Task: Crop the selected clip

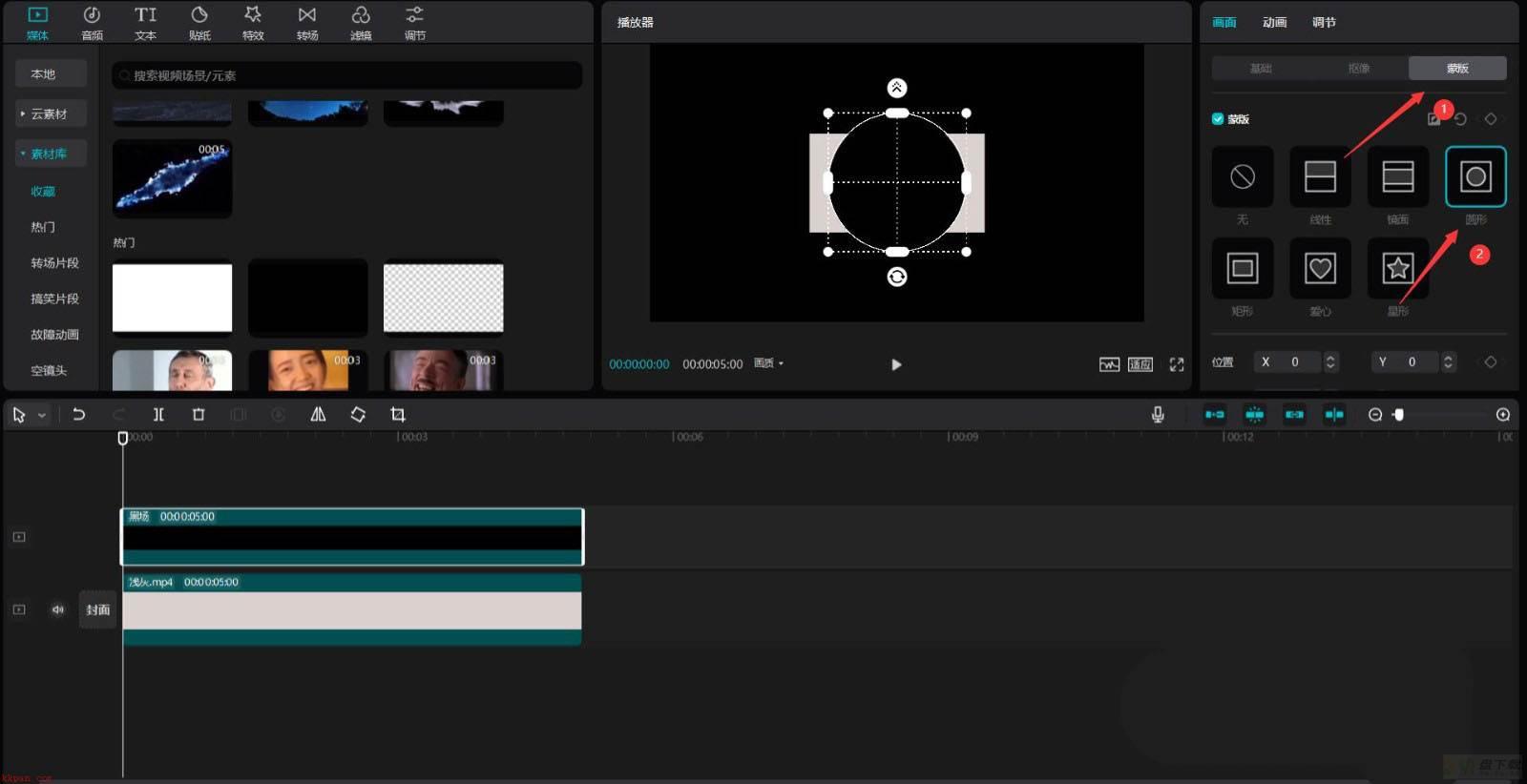Action: [x=398, y=415]
